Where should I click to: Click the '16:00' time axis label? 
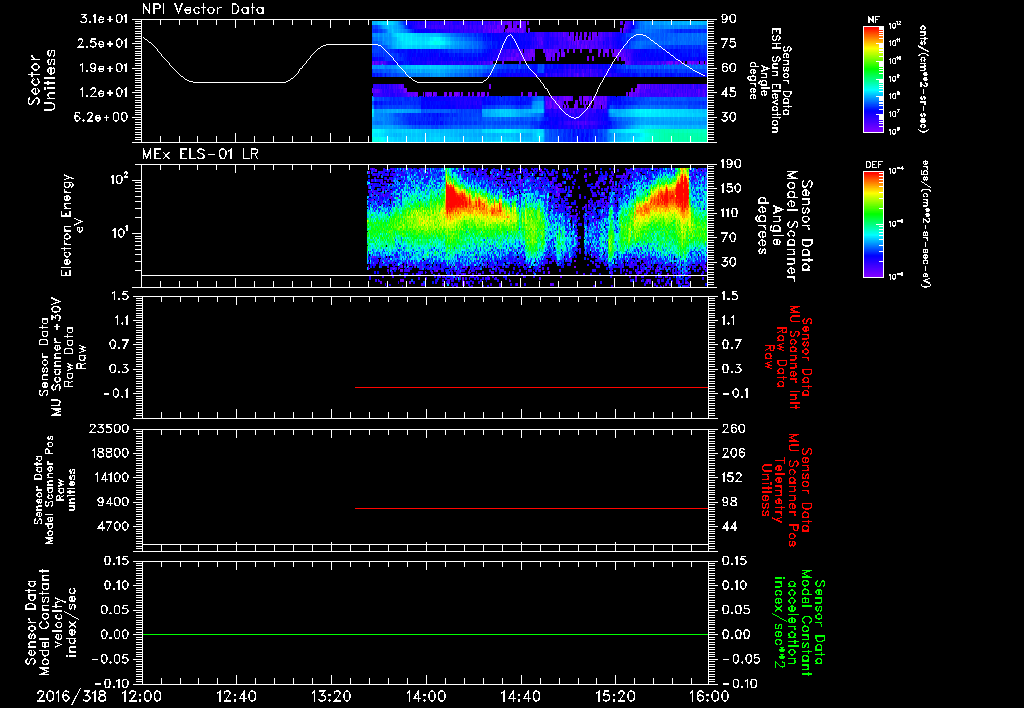[709, 696]
